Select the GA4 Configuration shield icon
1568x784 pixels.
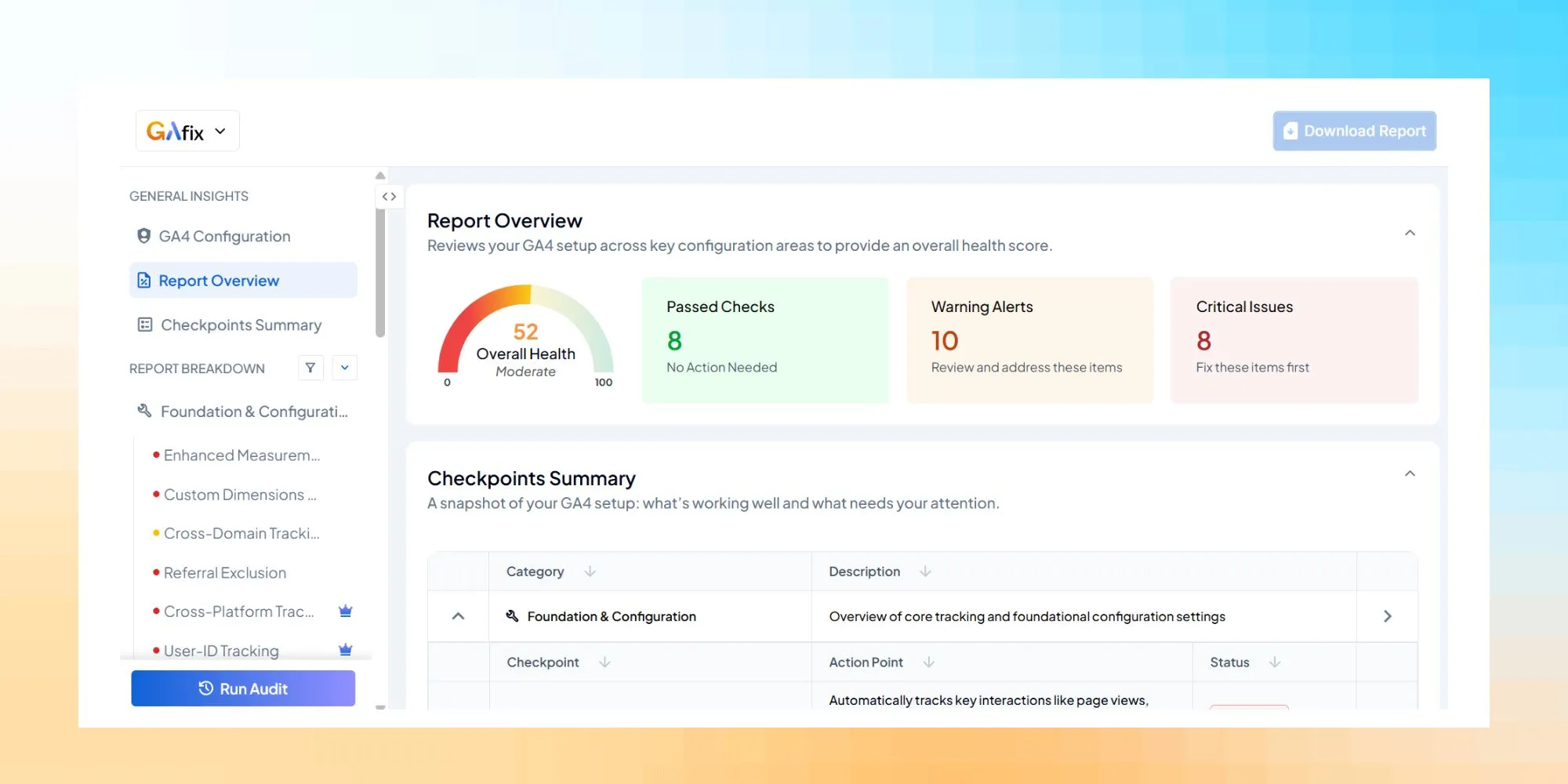143,236
